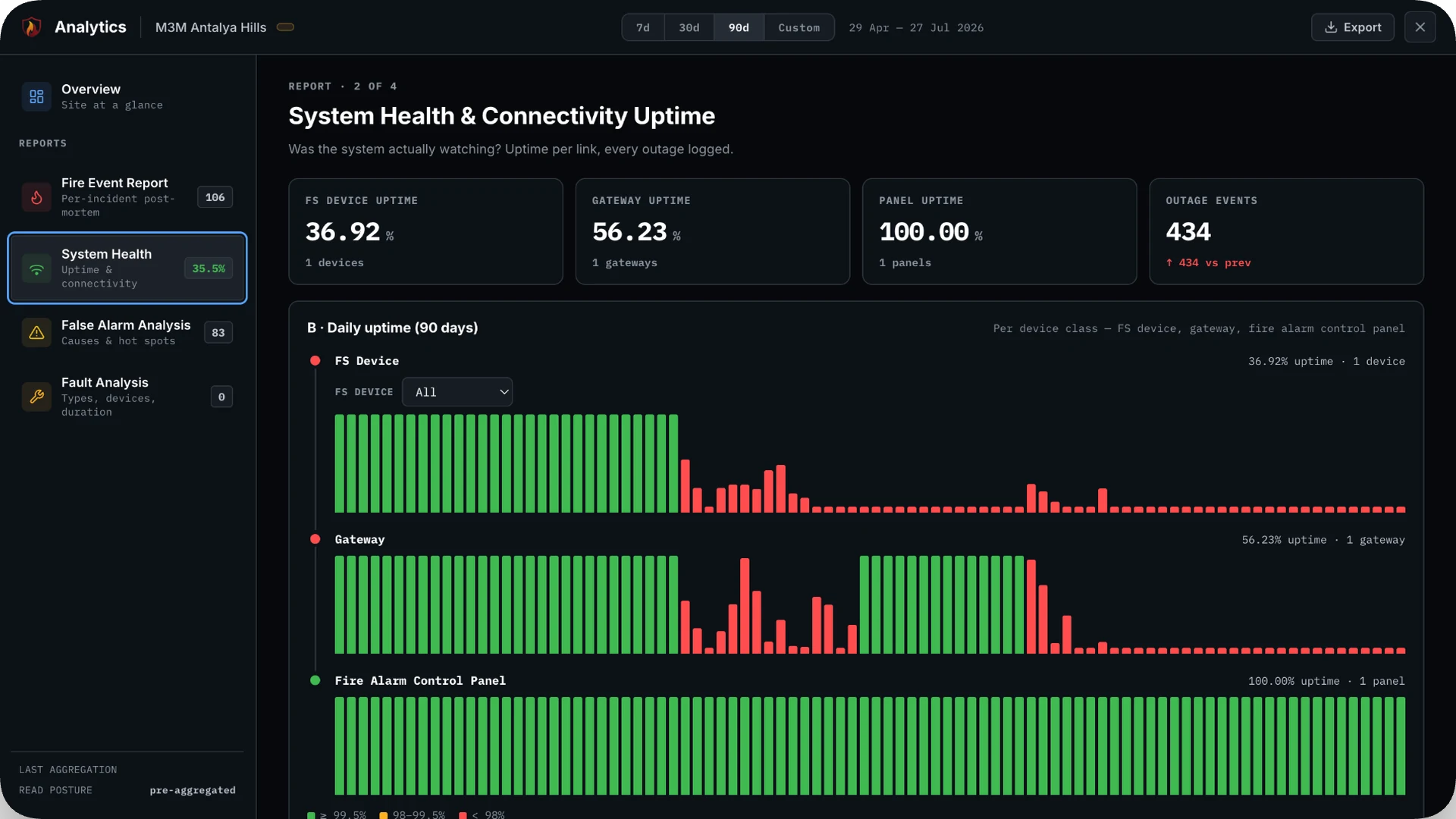Screen dimensions: 1456x819
Task: Select the 90d time range
Action: (x=739, y=27)
